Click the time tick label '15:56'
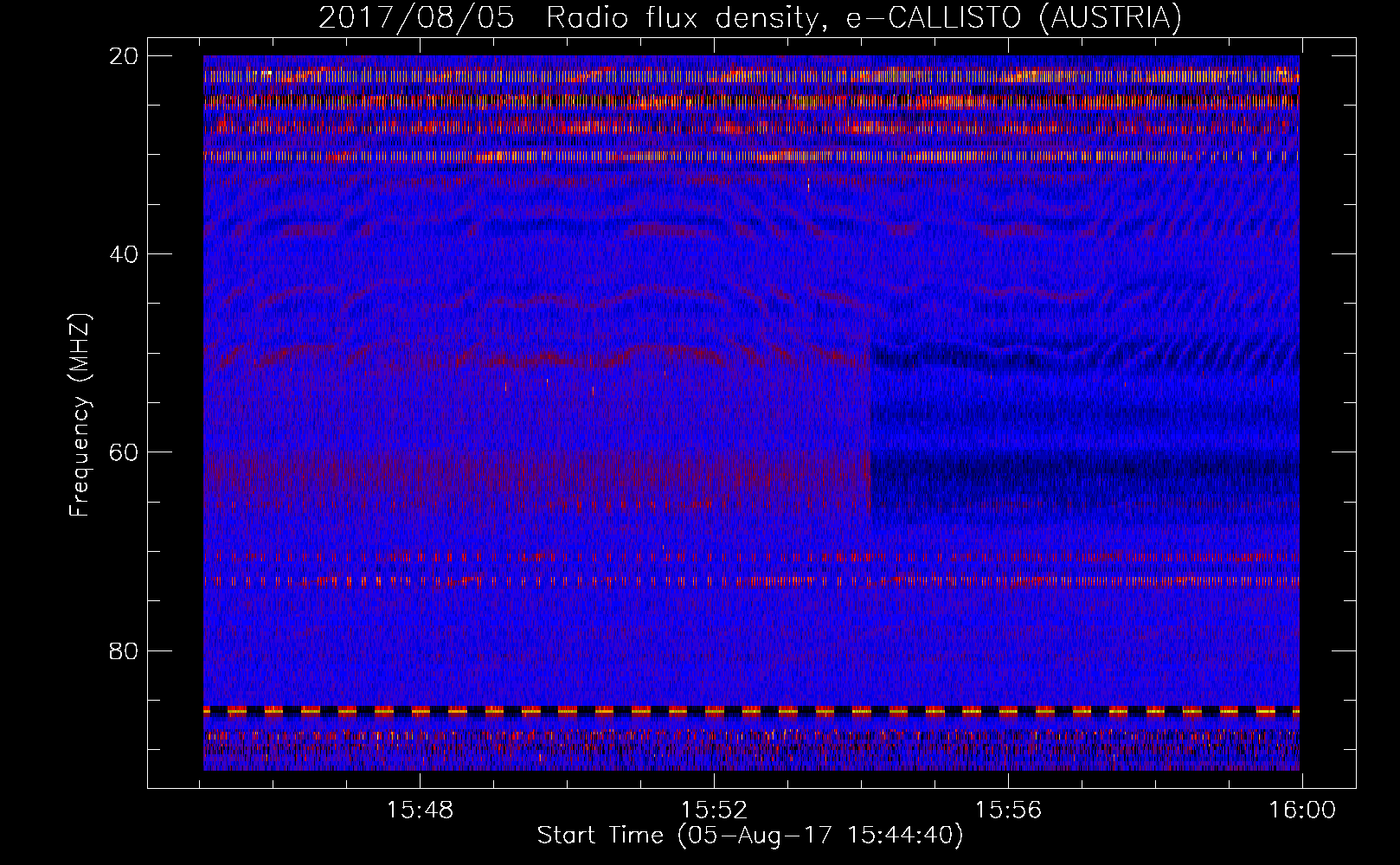The width and height of the screenshot is (1400, 865). coord(1008,811)
